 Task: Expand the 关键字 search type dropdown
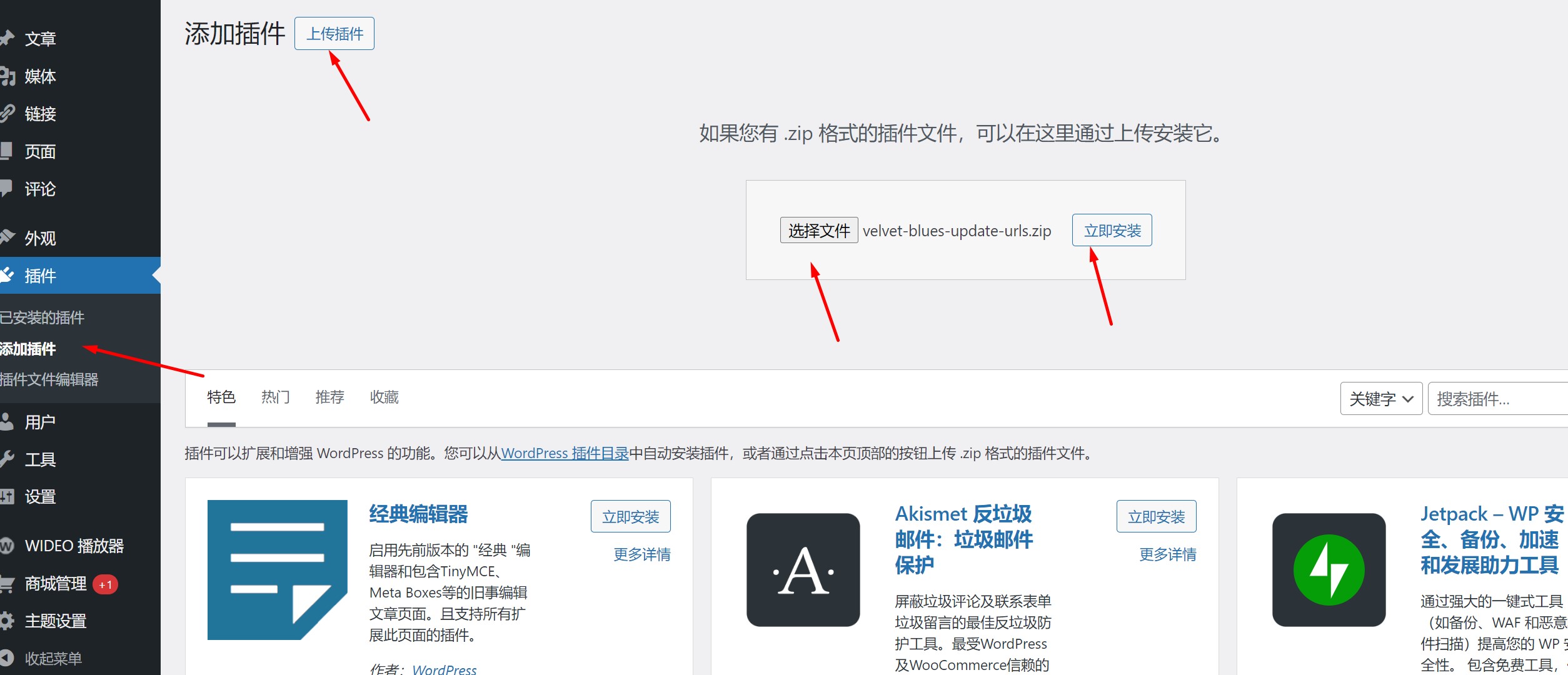pos(1380,399)
